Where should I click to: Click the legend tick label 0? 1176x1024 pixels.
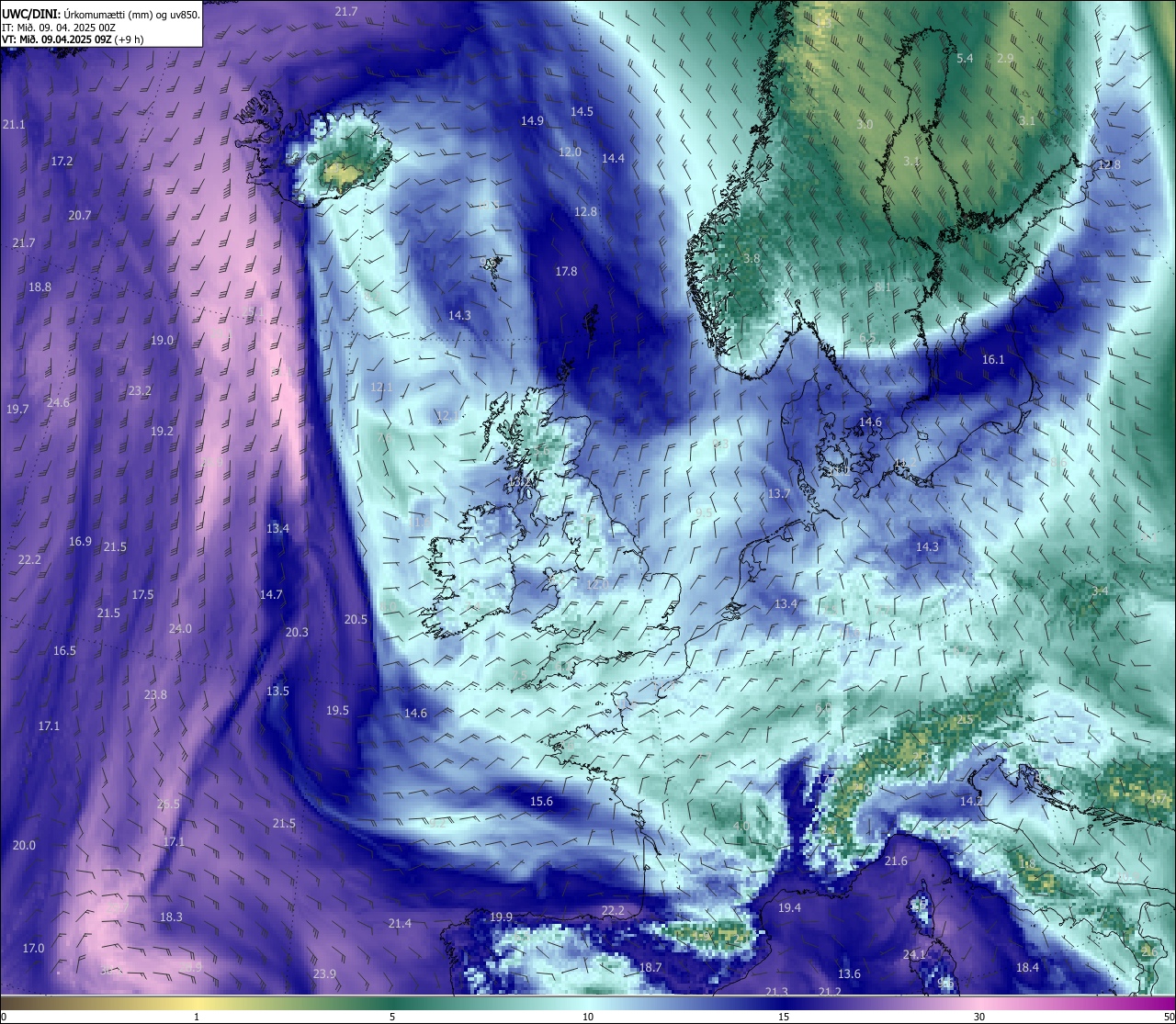pyautogui.click(x=4, y=1017)
